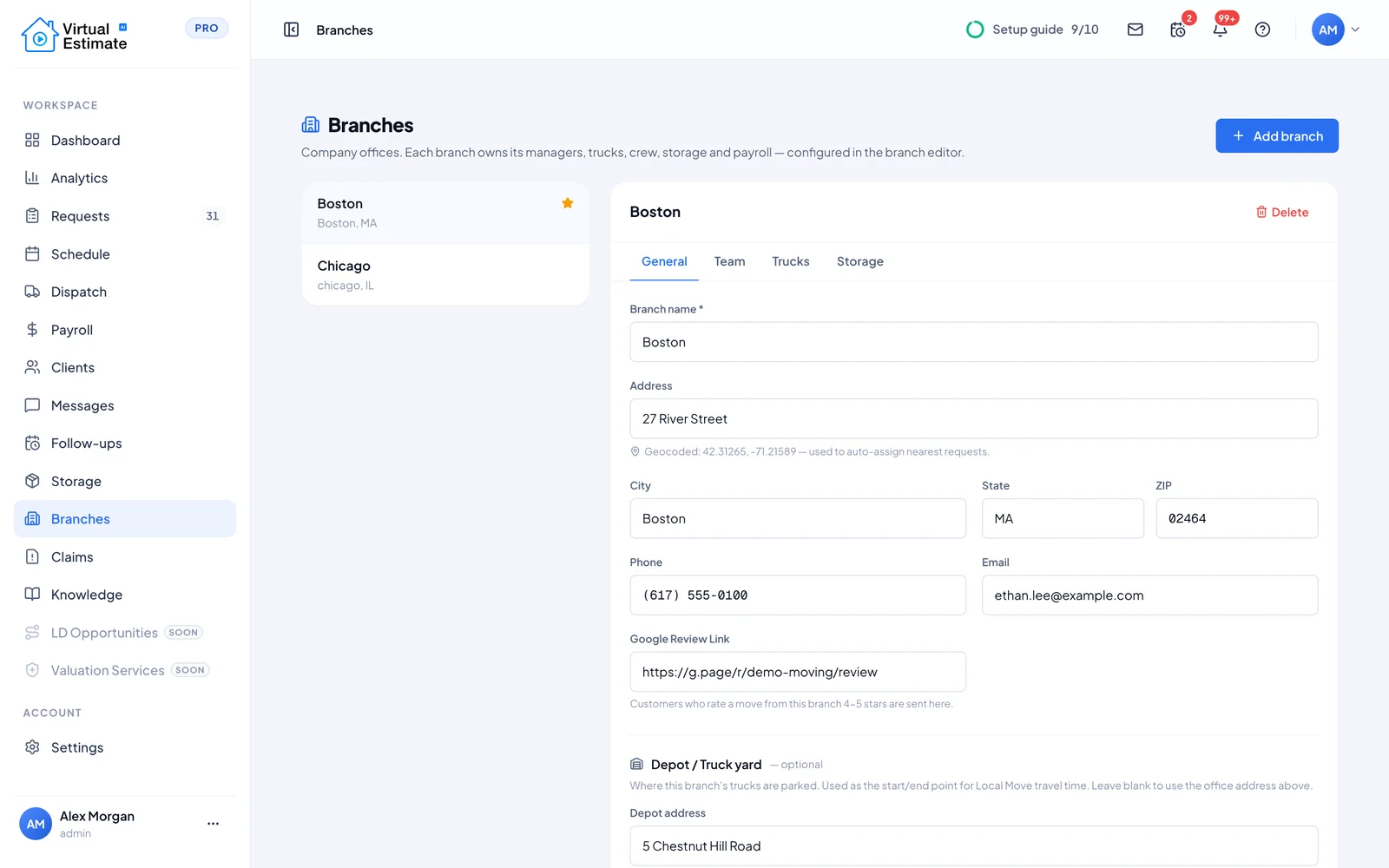1389x868 pixels.
Task: Click the Setup guide progress ring
Action: (975, 30)
